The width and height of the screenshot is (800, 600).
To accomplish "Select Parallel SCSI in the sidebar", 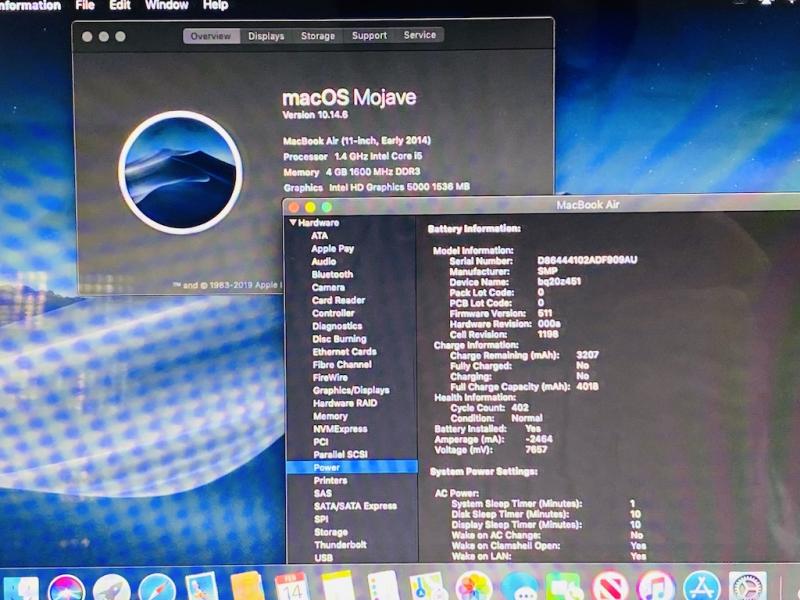I will [x=340, y=454].
